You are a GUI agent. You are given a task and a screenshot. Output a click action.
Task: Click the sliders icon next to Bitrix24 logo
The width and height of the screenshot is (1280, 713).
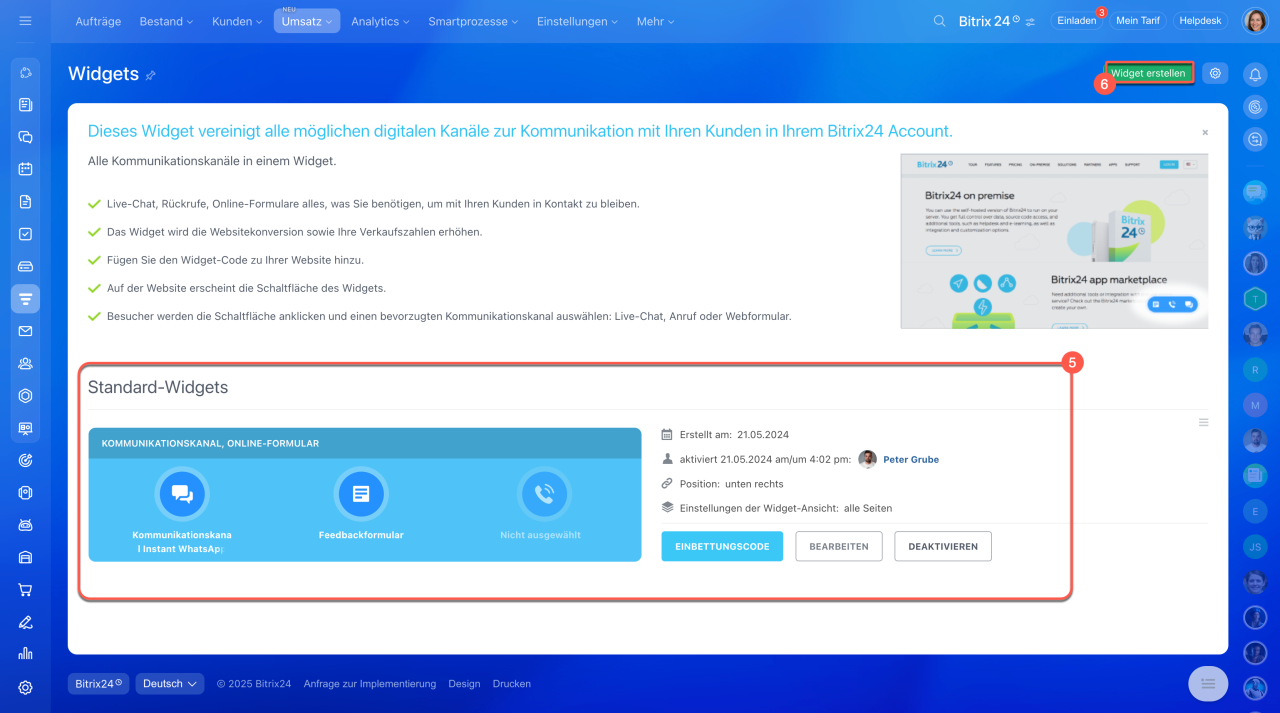click(1031, 21)
